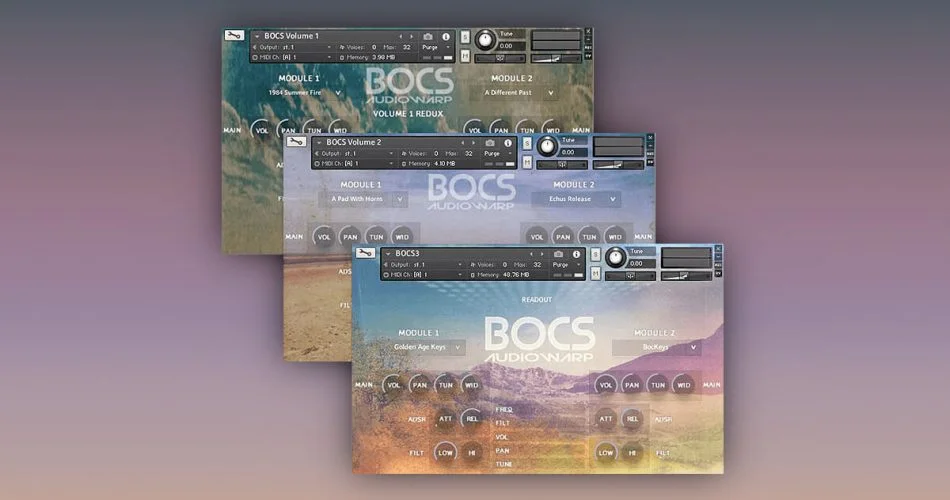Click Module 2 ATT knob in BOCS3

605,419
